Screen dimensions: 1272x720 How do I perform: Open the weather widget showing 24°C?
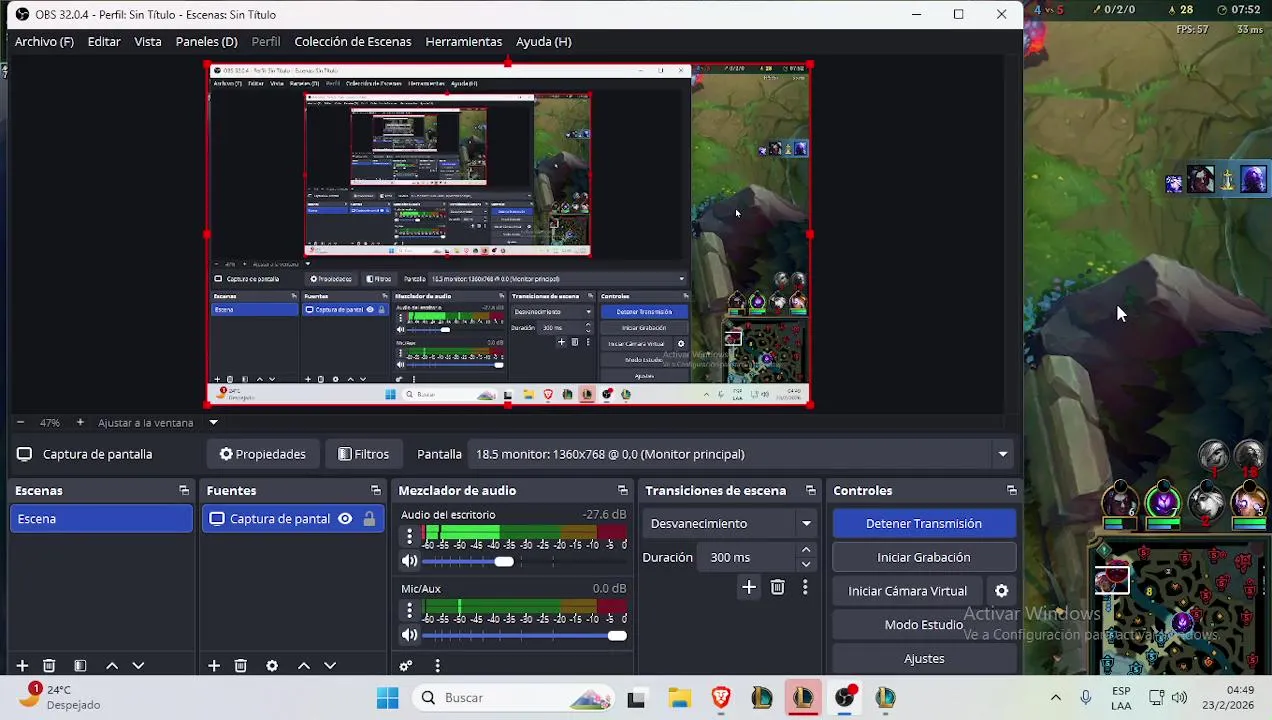(62, 698)
